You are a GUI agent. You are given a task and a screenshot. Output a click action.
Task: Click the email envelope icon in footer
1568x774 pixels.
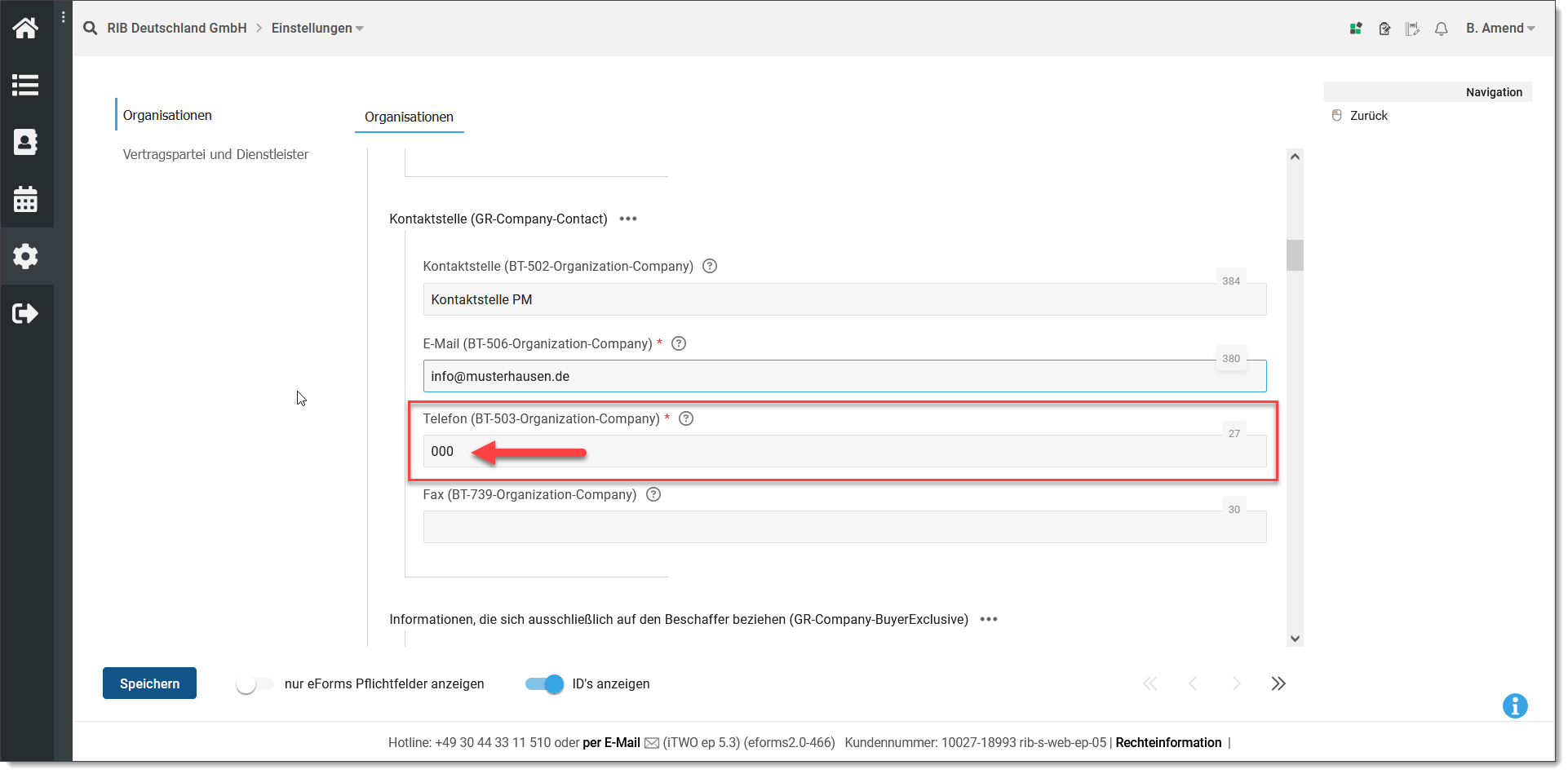pos(652,743)
